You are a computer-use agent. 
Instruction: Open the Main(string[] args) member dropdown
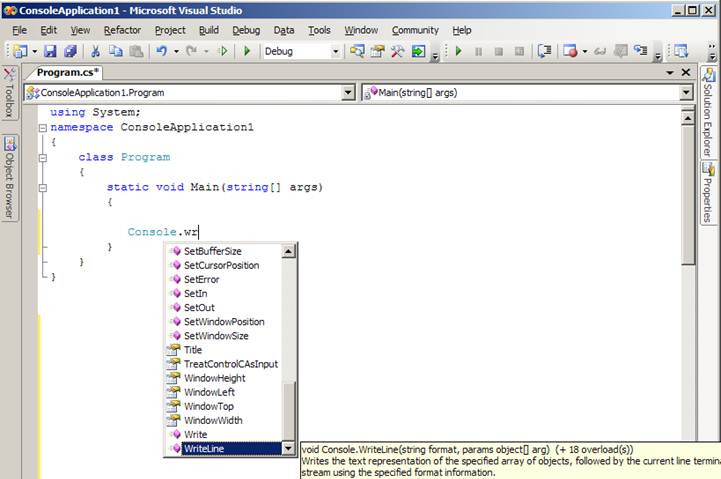pos(686,92)
